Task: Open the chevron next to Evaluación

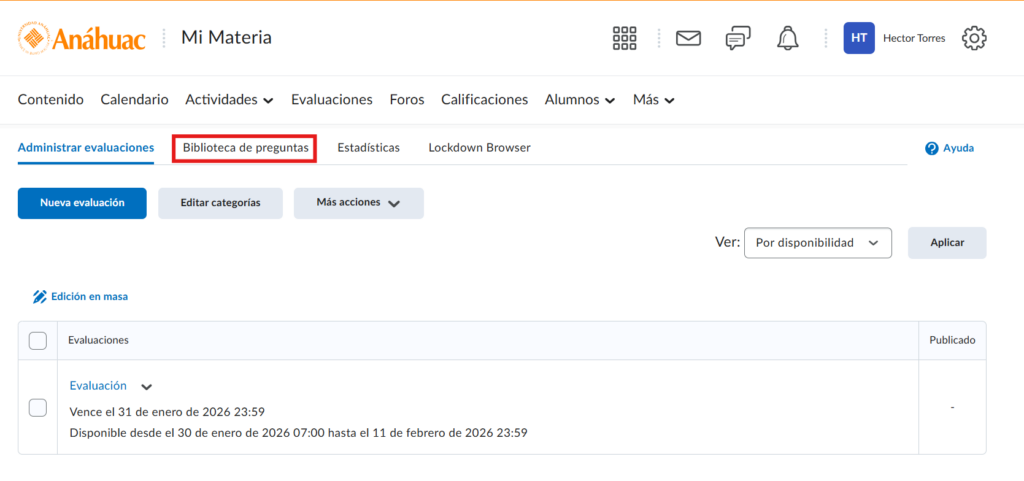Action: click(x=147, y=387)
